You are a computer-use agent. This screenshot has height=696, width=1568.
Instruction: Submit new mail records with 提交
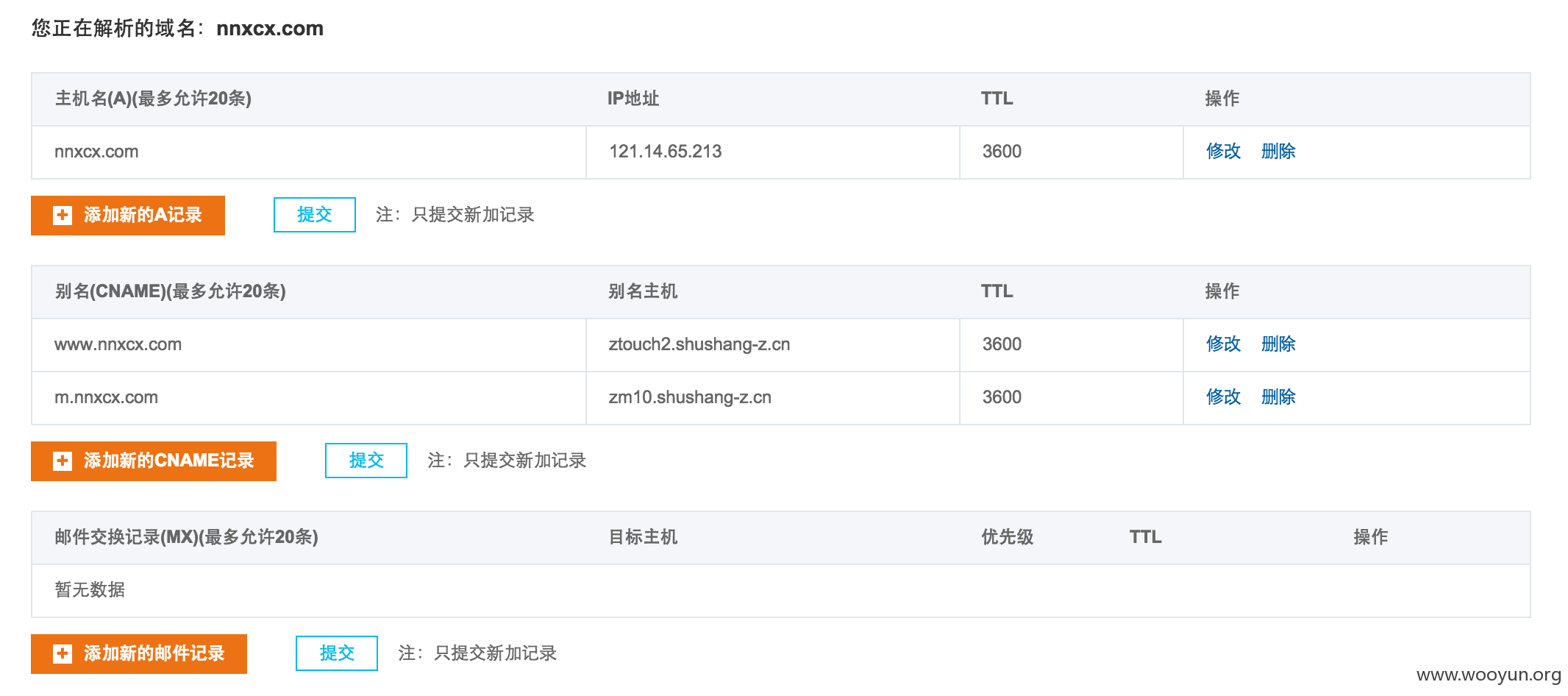click(337, 653)
